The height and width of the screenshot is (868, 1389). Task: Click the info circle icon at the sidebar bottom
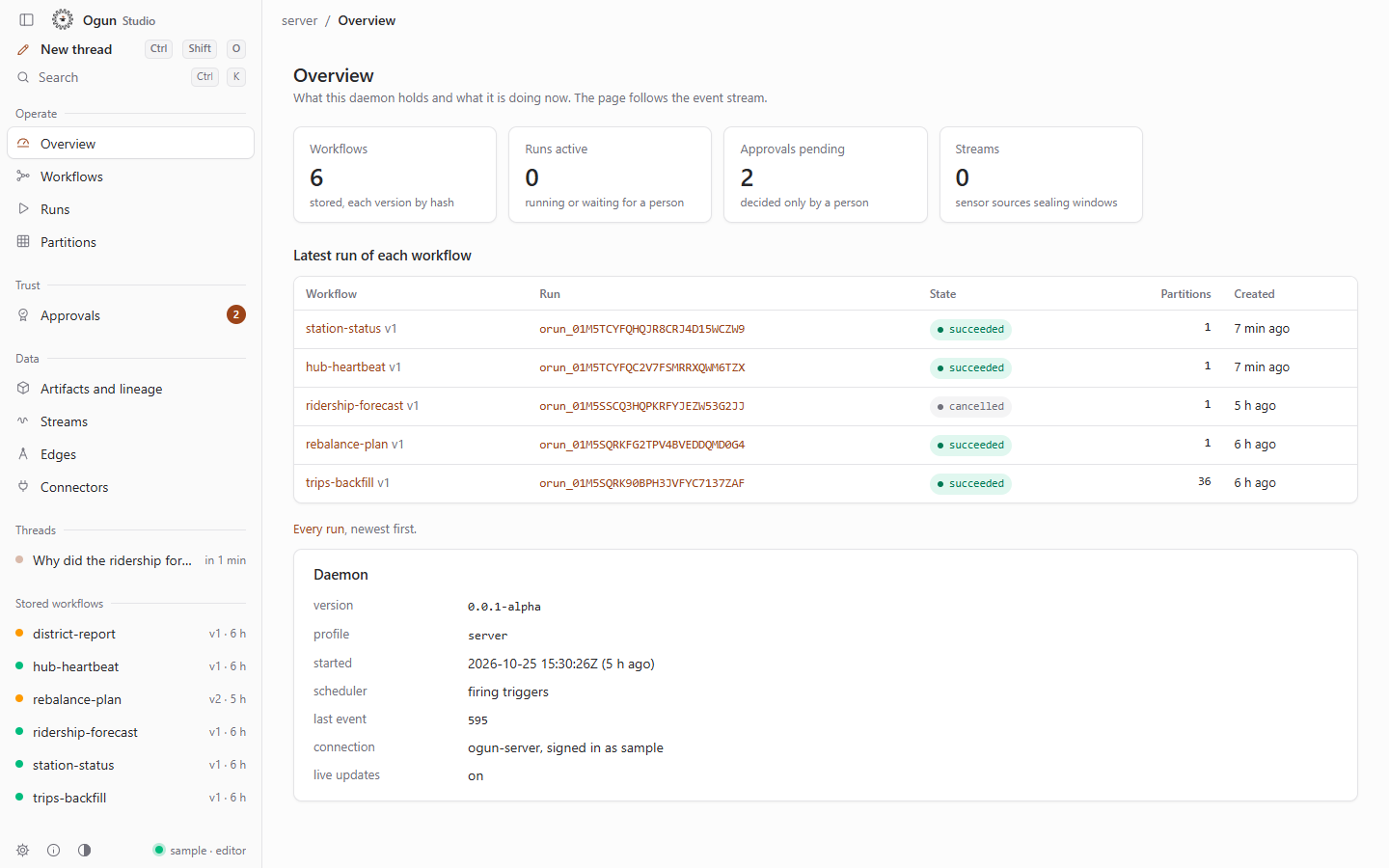(54, 851)
